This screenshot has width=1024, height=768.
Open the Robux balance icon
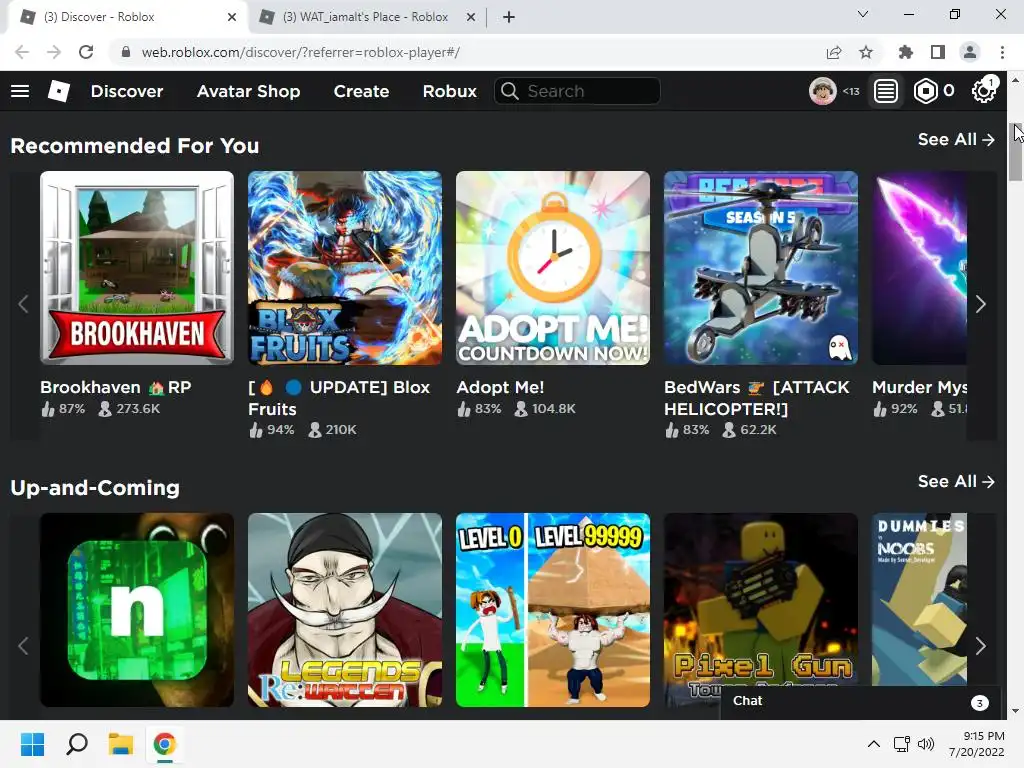pyautogui.click(x=925, y=91)
